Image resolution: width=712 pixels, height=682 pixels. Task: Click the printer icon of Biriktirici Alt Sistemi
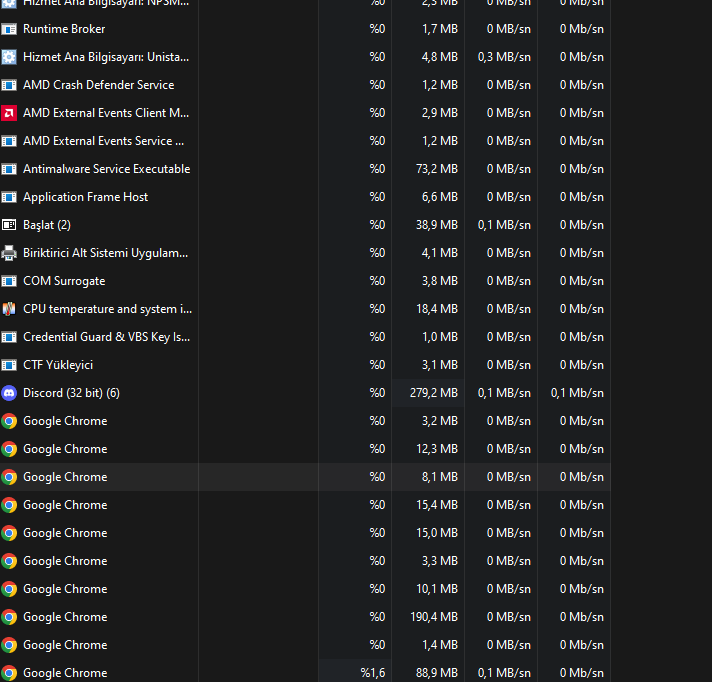point(9,253)
